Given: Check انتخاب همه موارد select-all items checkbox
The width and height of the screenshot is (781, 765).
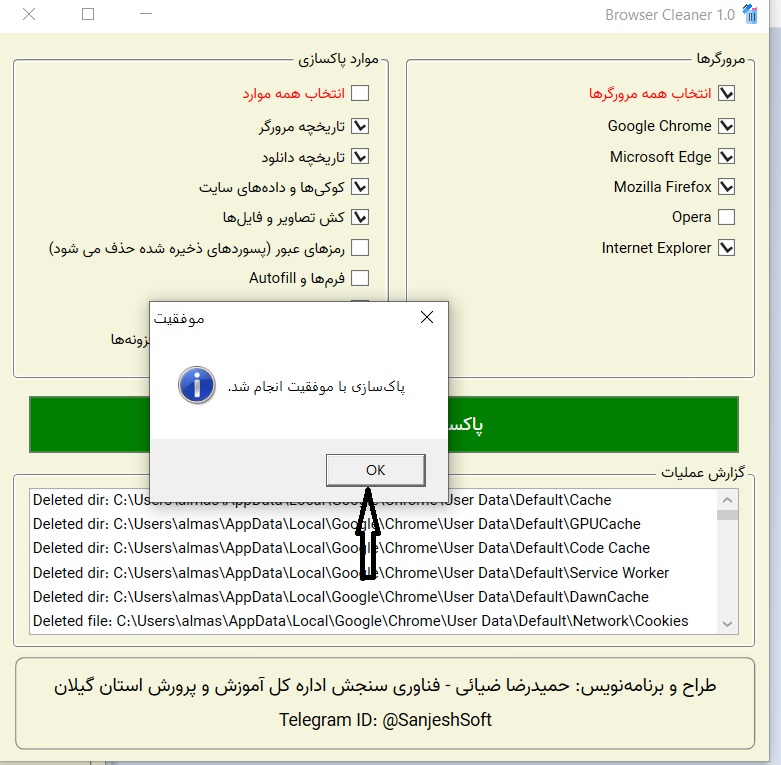Looking at the screenshot, I should click(360, 93).
